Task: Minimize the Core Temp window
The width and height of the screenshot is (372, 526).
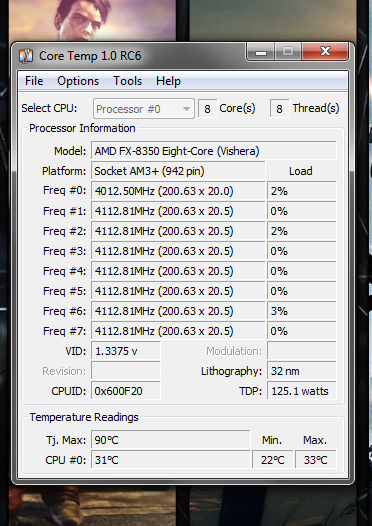Action: coord(261,52)
